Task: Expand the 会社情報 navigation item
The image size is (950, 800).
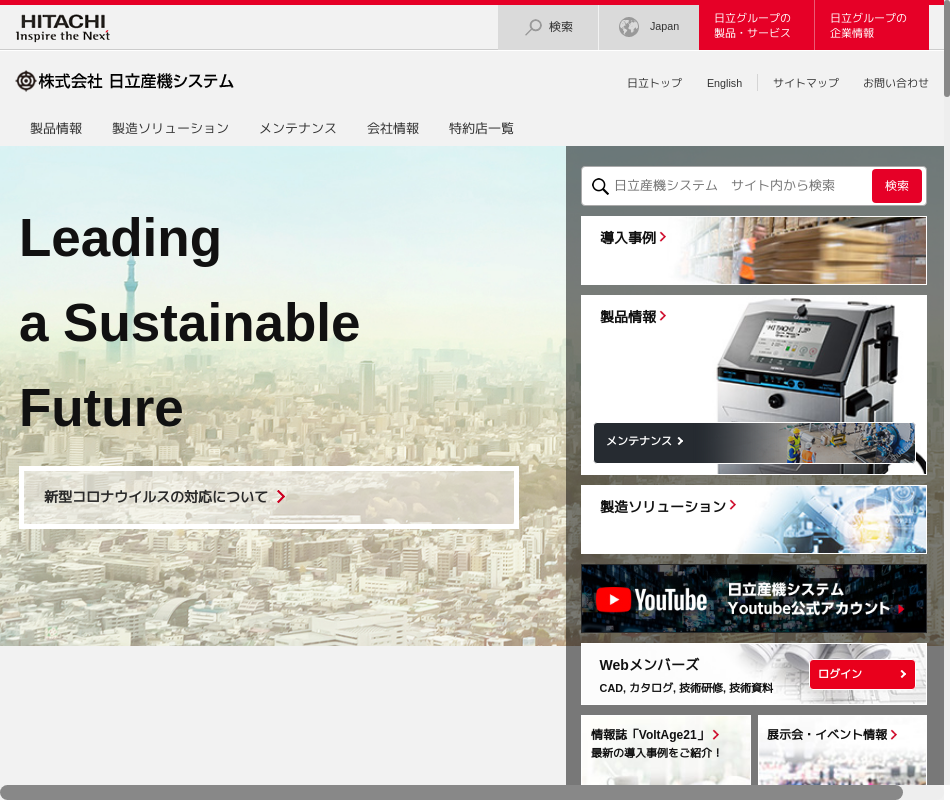Action: coord(393,128)
